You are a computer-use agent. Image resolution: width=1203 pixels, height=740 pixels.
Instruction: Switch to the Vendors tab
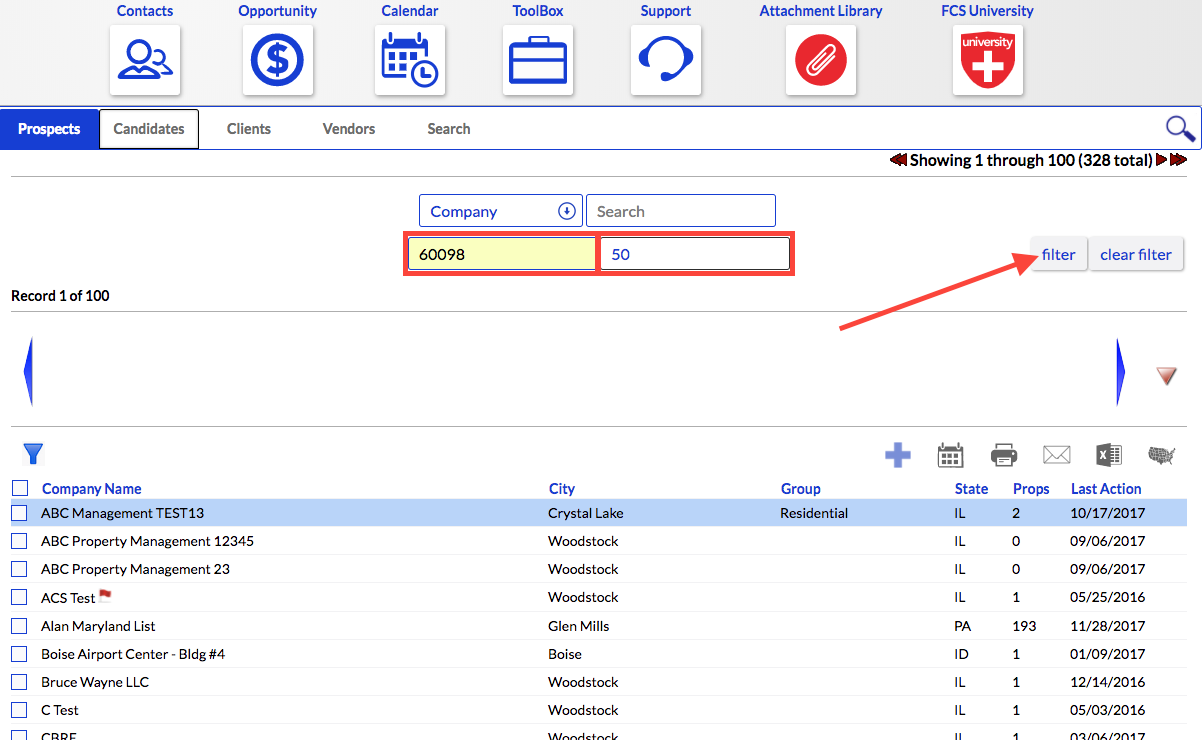click(x=349, y=129)
